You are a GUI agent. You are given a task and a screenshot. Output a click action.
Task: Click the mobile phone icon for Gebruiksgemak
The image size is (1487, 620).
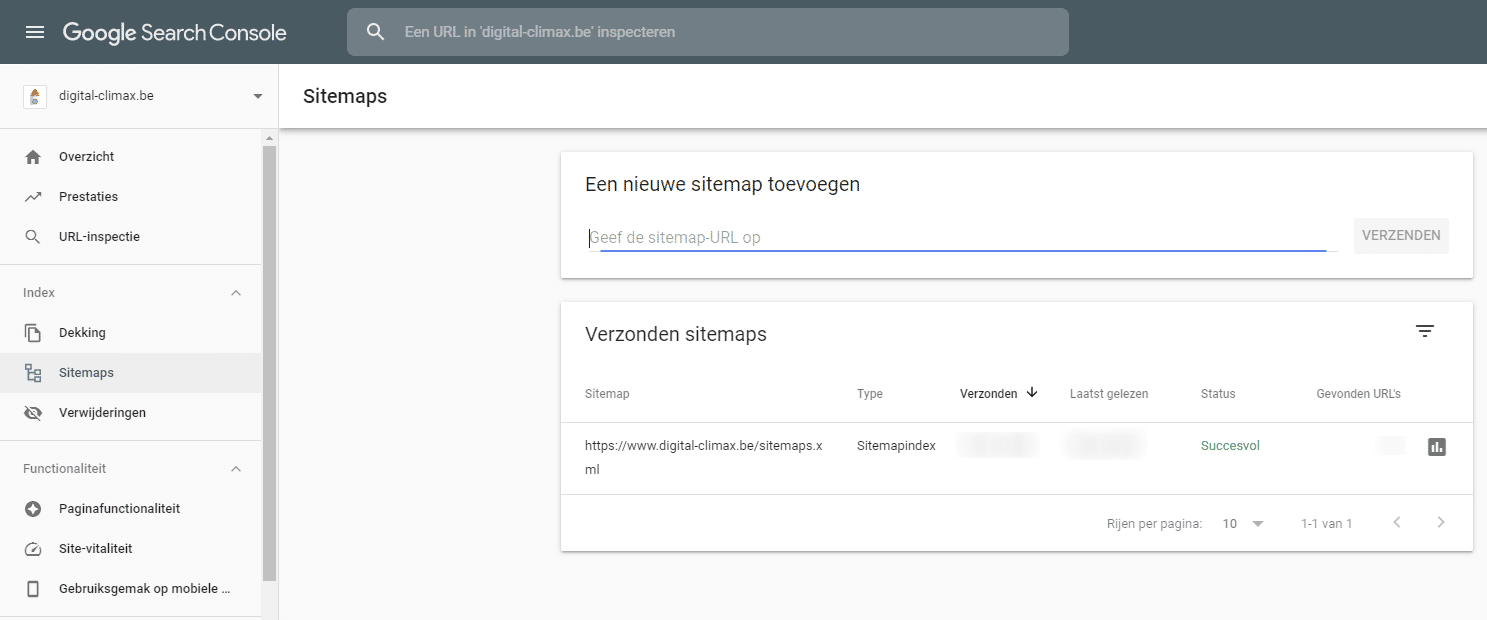(x=33, y=589)
